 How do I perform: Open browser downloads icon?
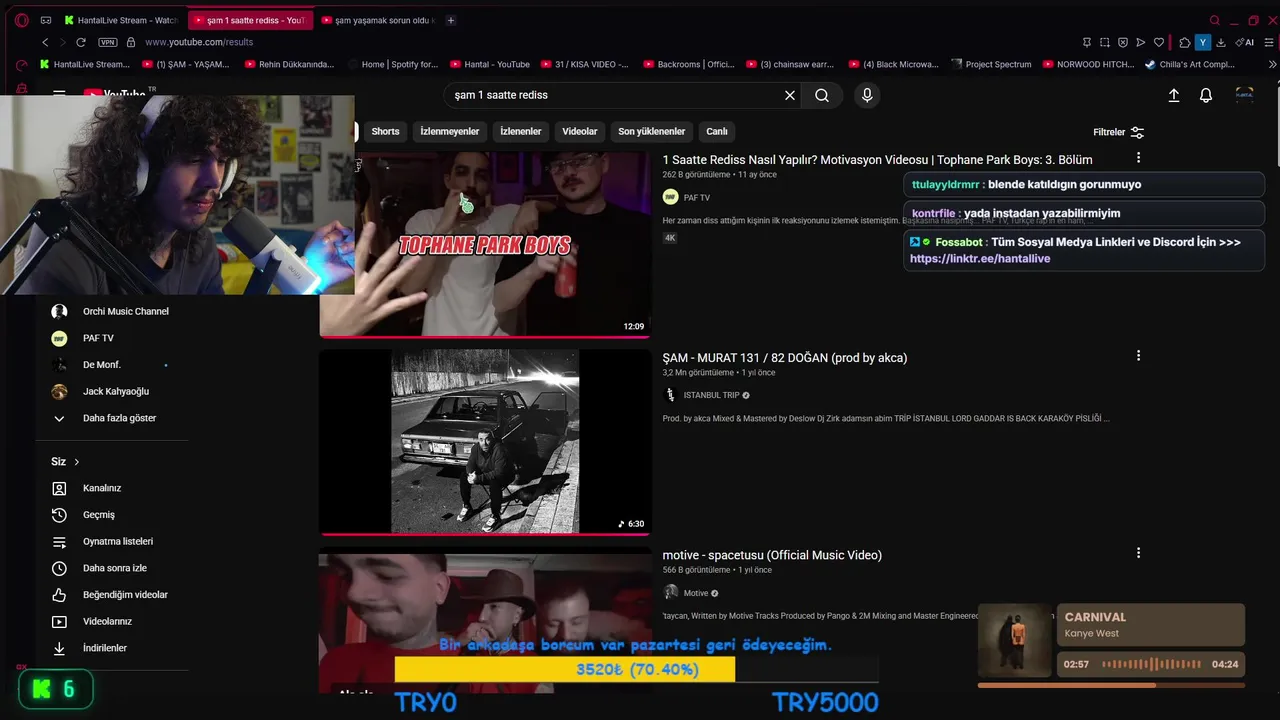1221,42
